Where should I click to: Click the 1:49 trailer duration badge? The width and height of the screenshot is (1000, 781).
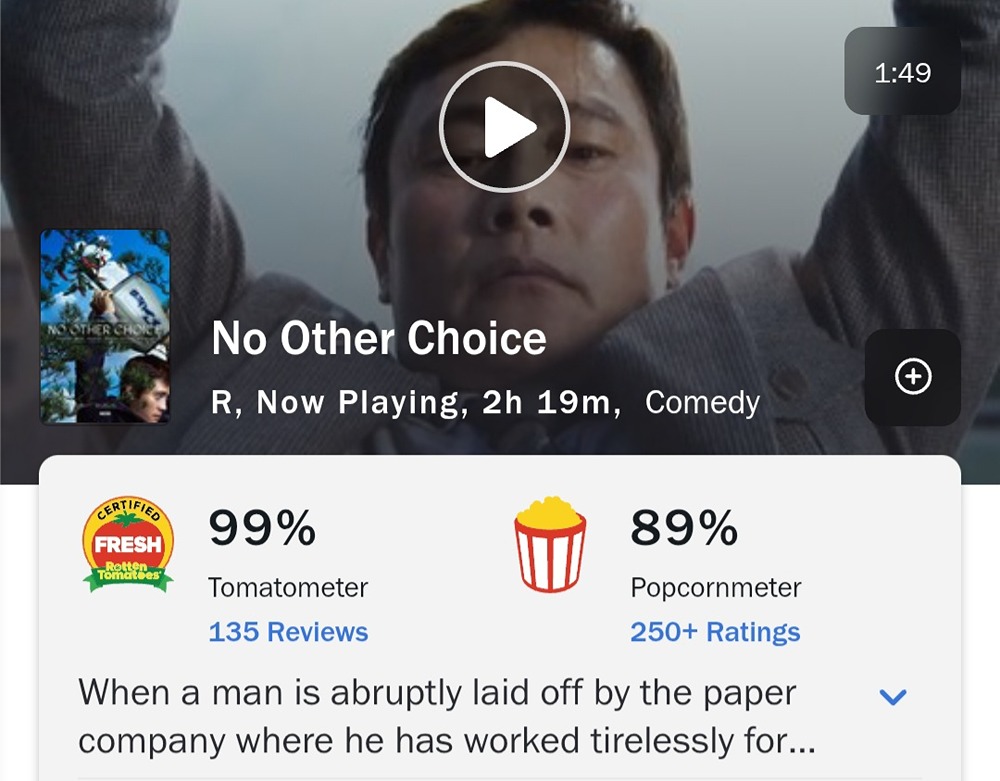click(902, 72)
